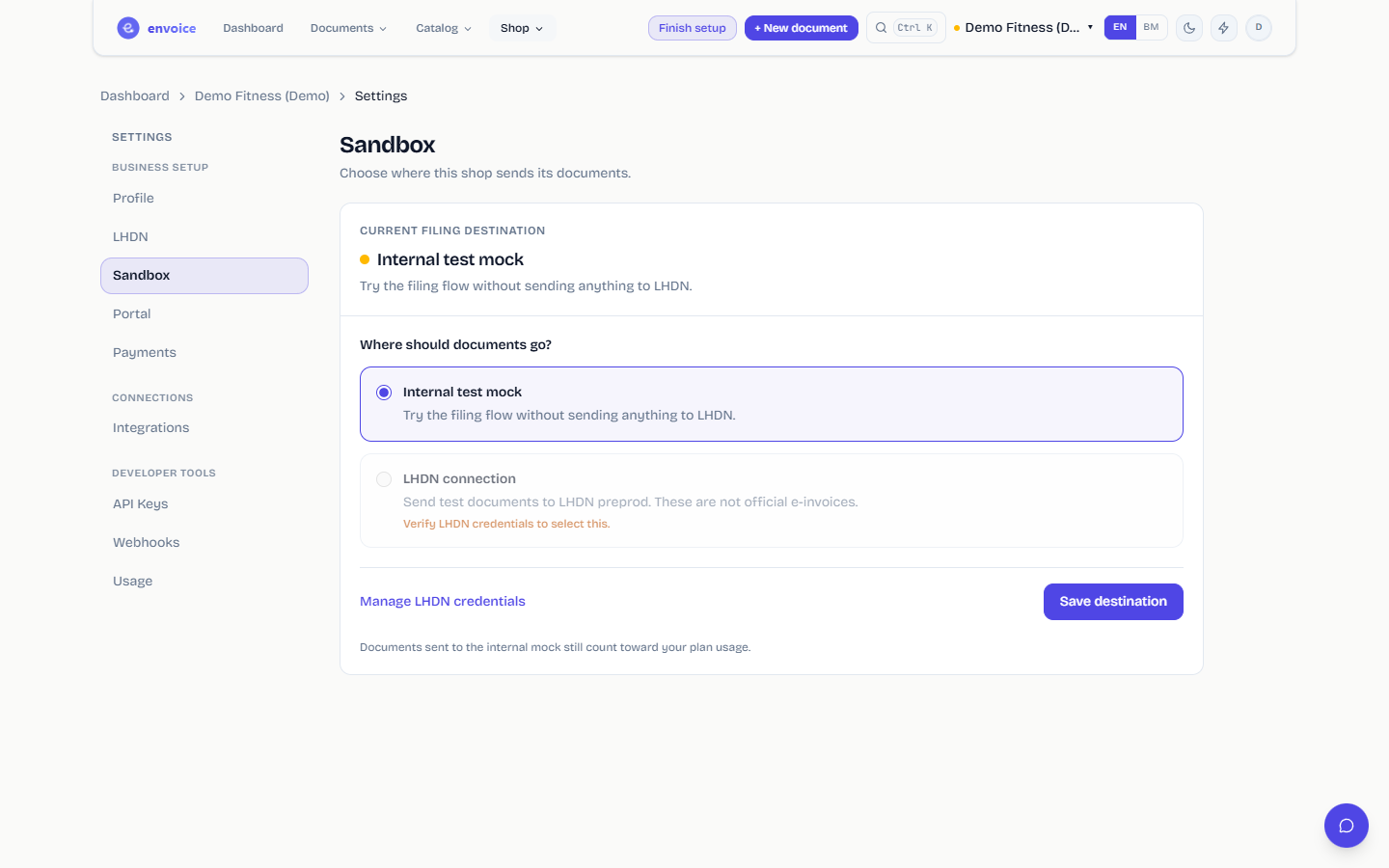The height and width of the screenshot is (868, 1389).
Task: Click the Sandbox page heading
Action: click(388, 145)
